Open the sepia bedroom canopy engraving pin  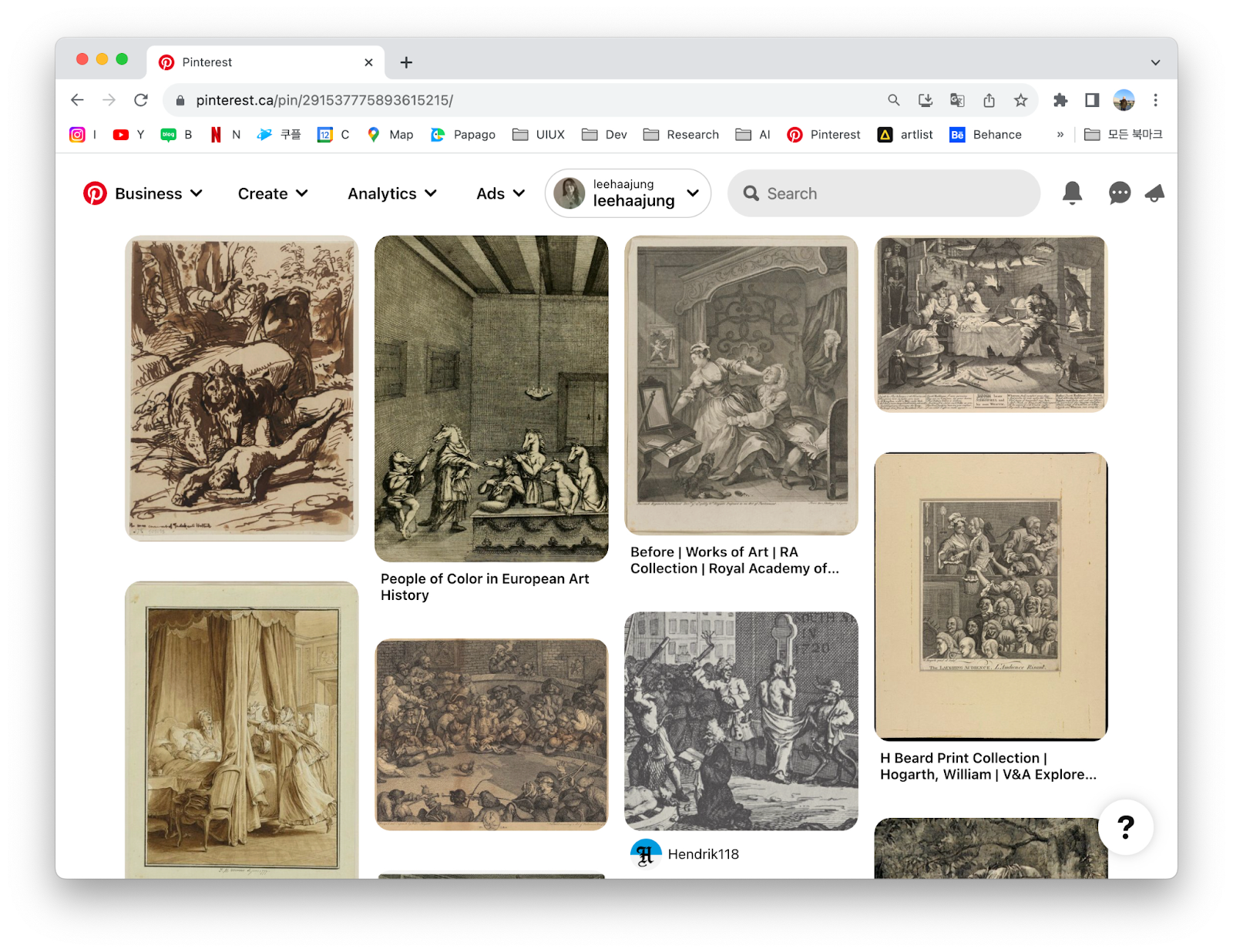click(x=241, y=730)
